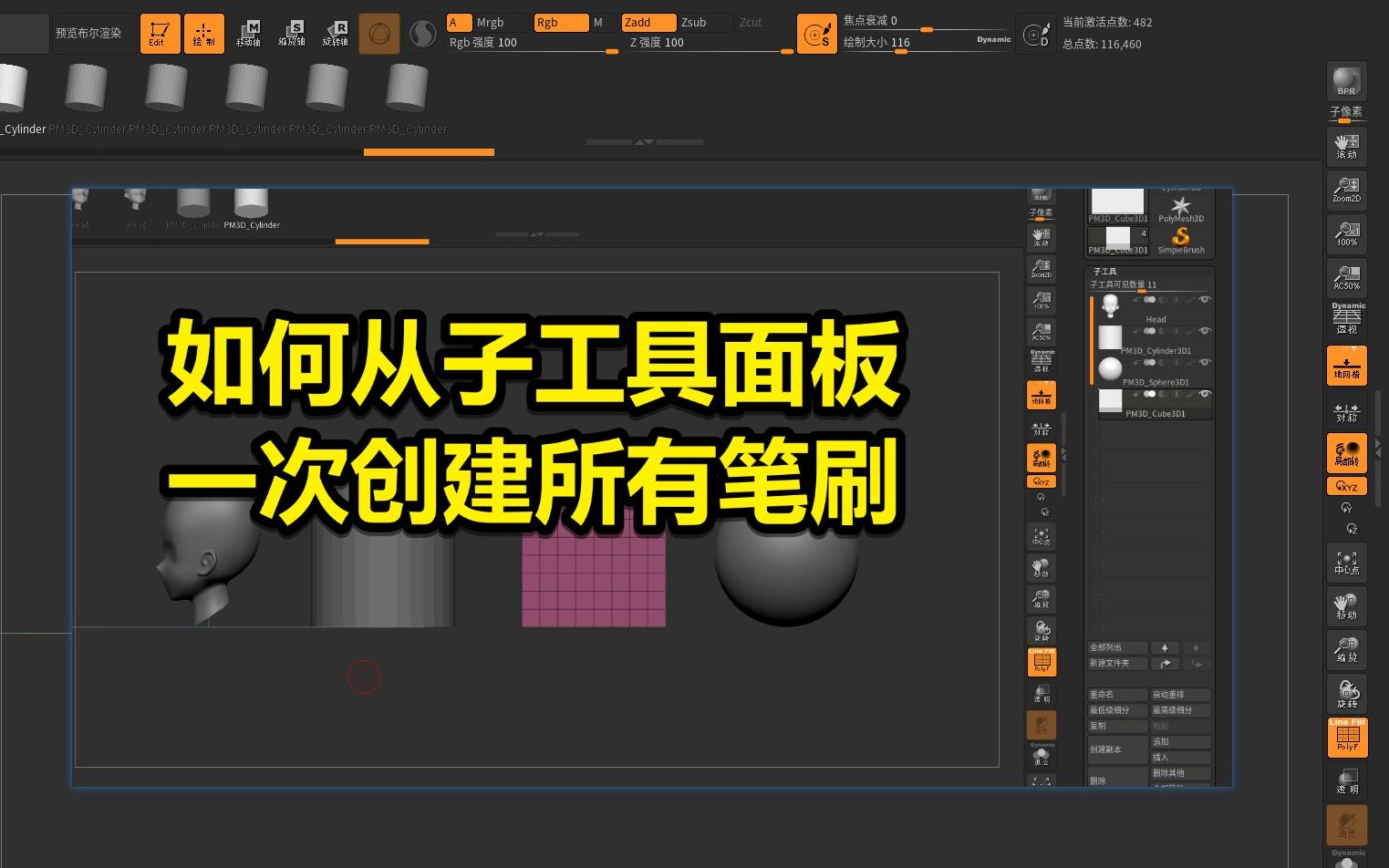The width and height of the screenshot is (1389, 868).
Task: Toggle the PolyF line fill button
Action: (x=1347, y=738)
